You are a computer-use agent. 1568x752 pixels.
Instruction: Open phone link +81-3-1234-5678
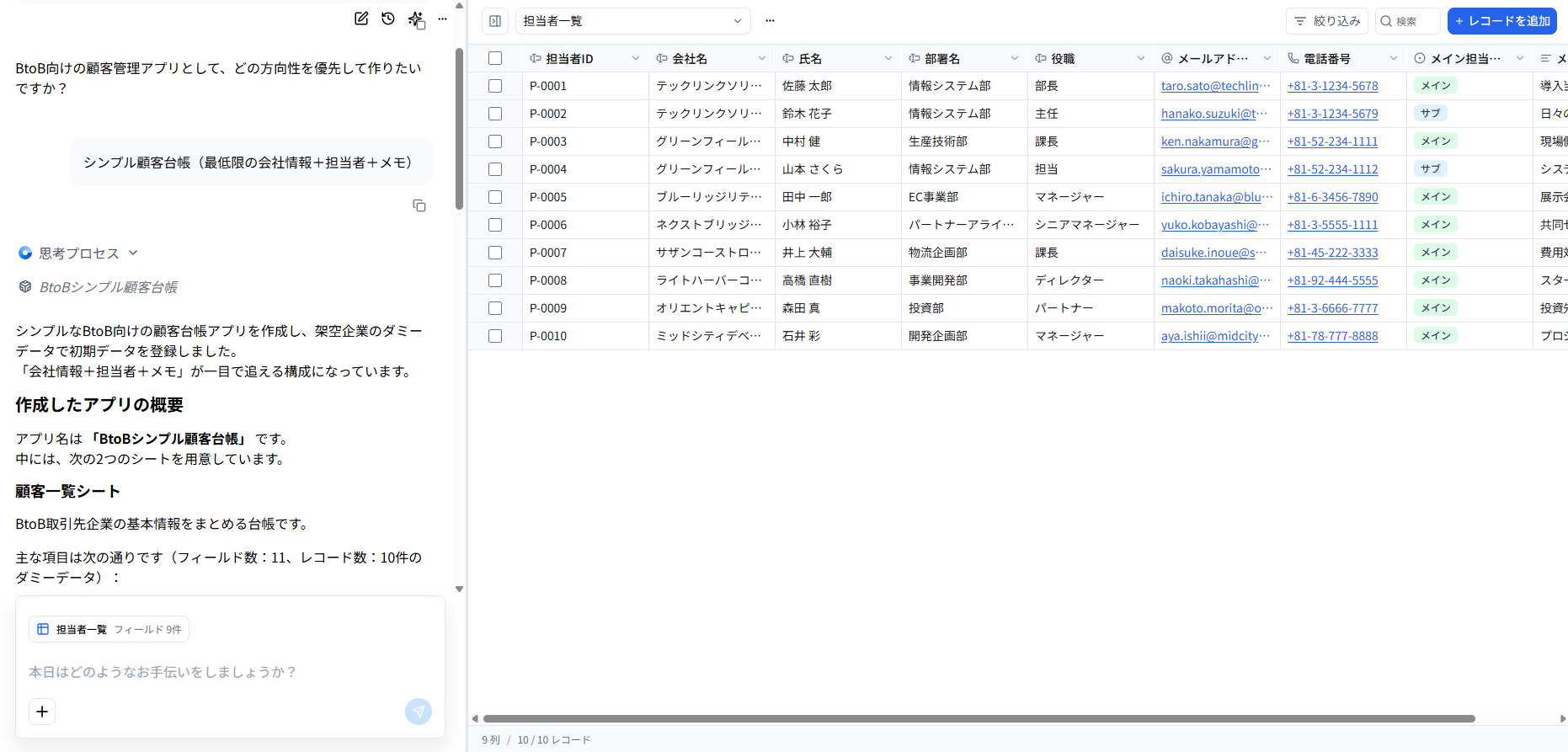[x=1332, y=86]
